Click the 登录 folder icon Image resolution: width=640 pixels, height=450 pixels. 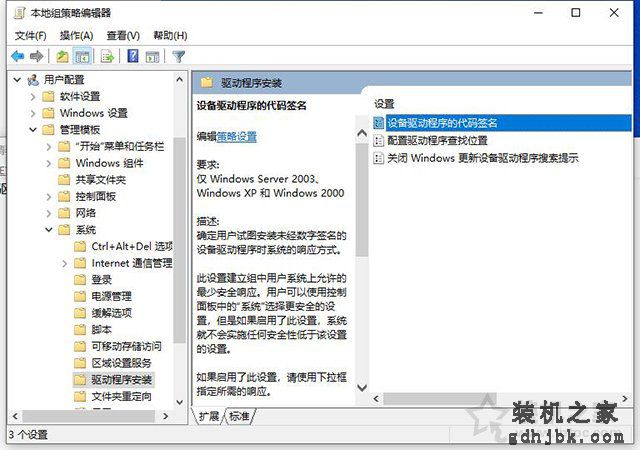(x=80, y=280)
